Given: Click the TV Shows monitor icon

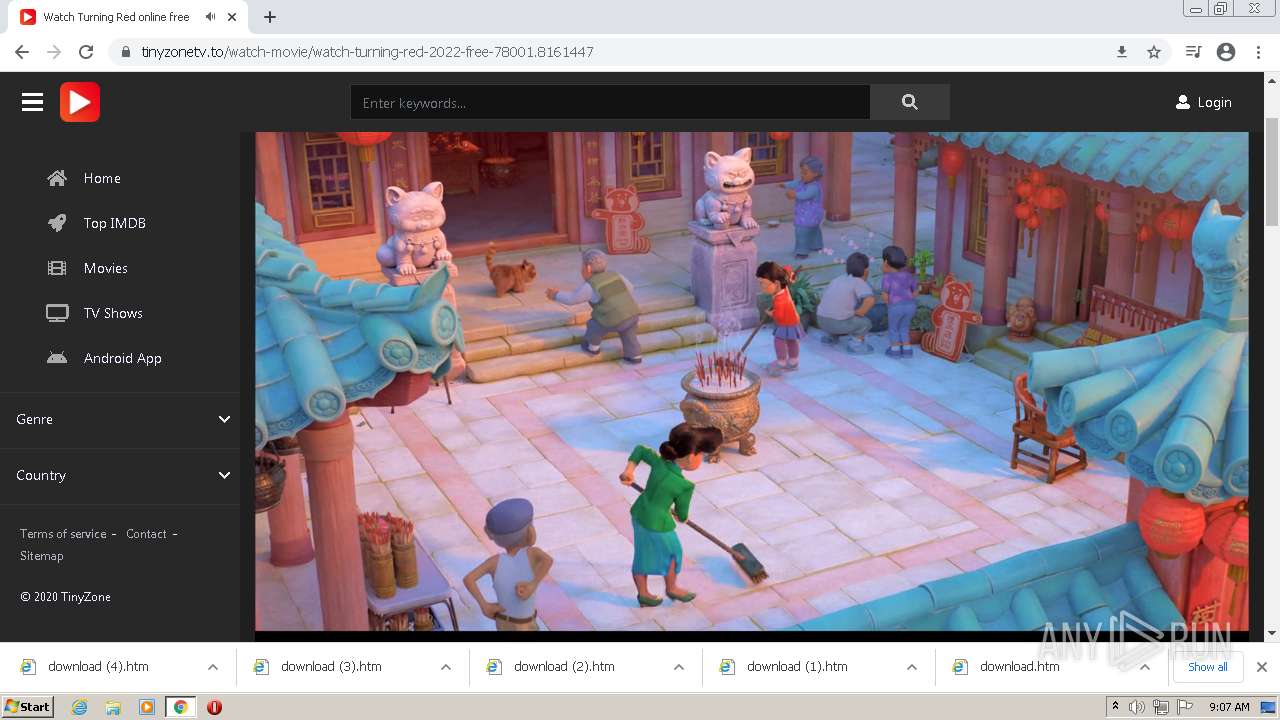Looking at the screenshot, I should [57, 313].
